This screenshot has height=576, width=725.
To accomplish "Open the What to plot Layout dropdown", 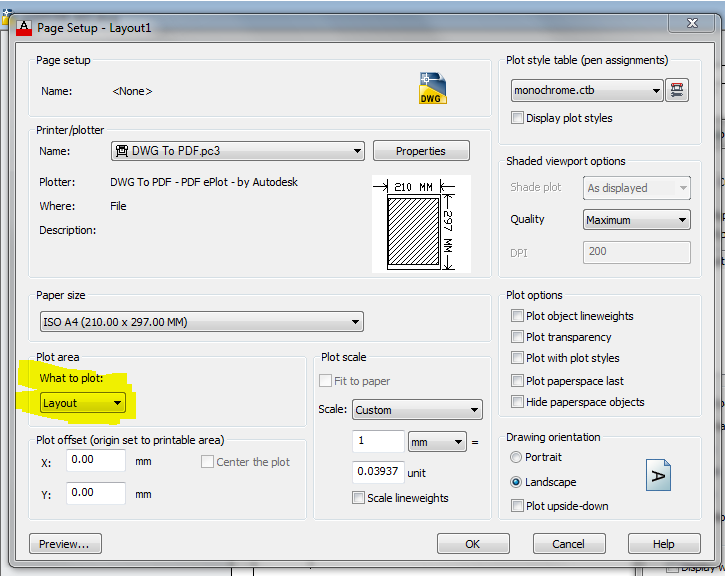I will [83, 403].
